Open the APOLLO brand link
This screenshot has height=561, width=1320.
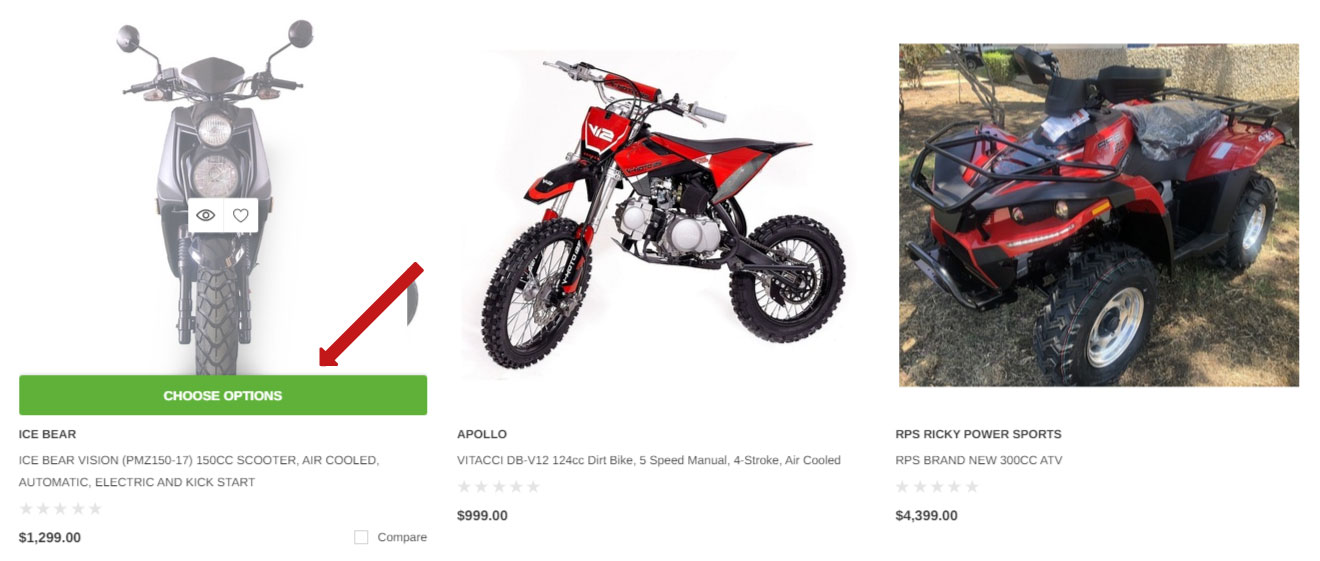tap(482, 434)
